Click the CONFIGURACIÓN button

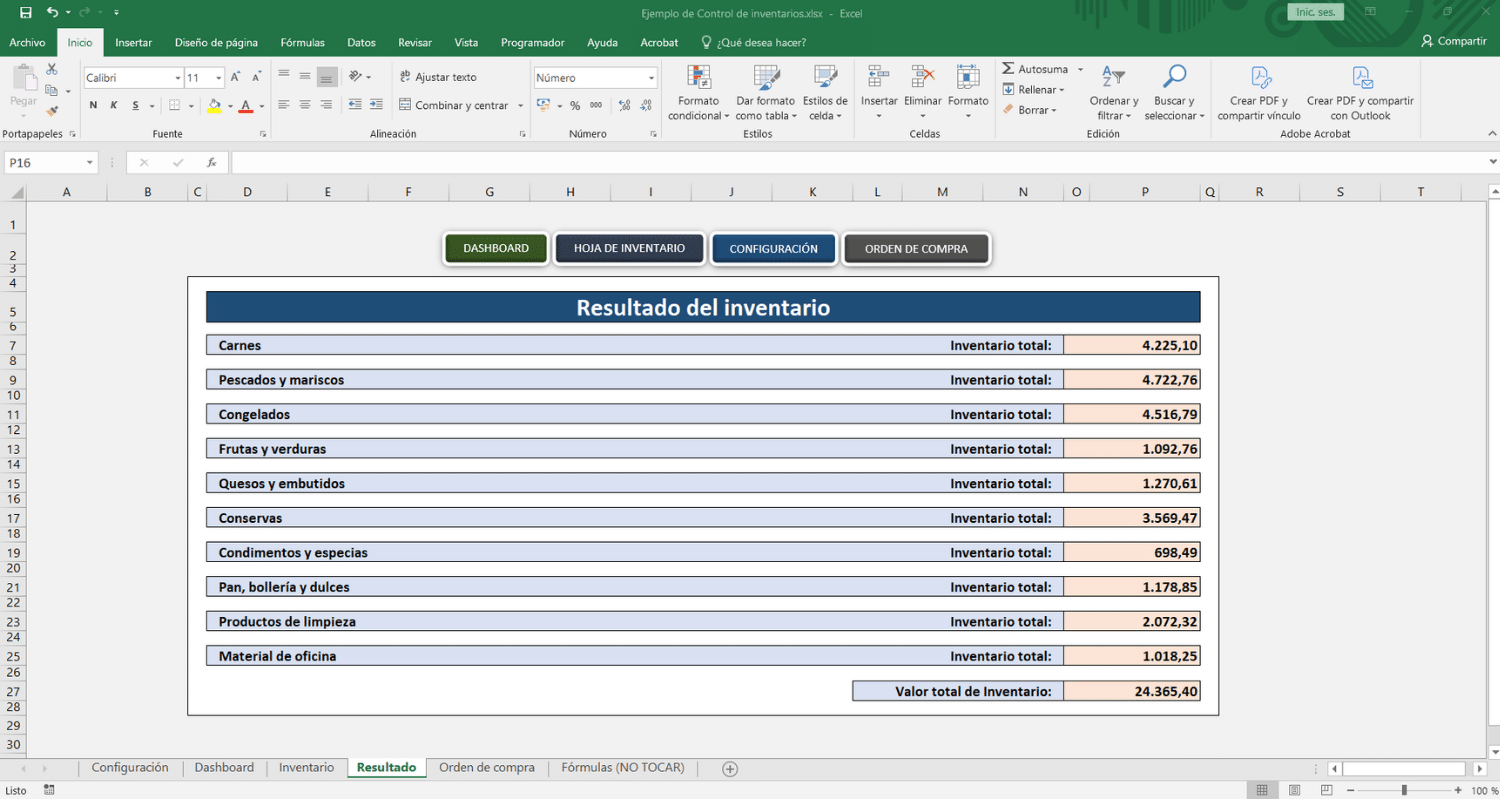(x=773, y=249)
